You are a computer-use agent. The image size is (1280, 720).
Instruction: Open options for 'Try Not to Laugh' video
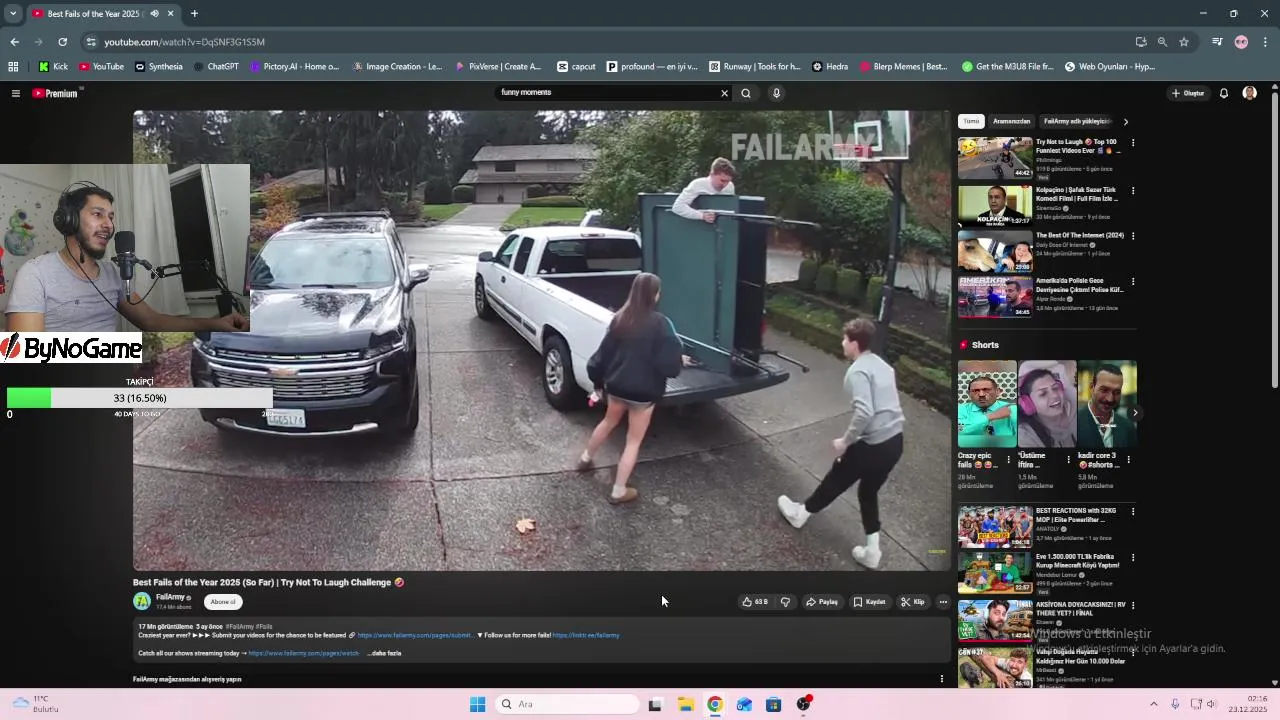(1133, 143)
